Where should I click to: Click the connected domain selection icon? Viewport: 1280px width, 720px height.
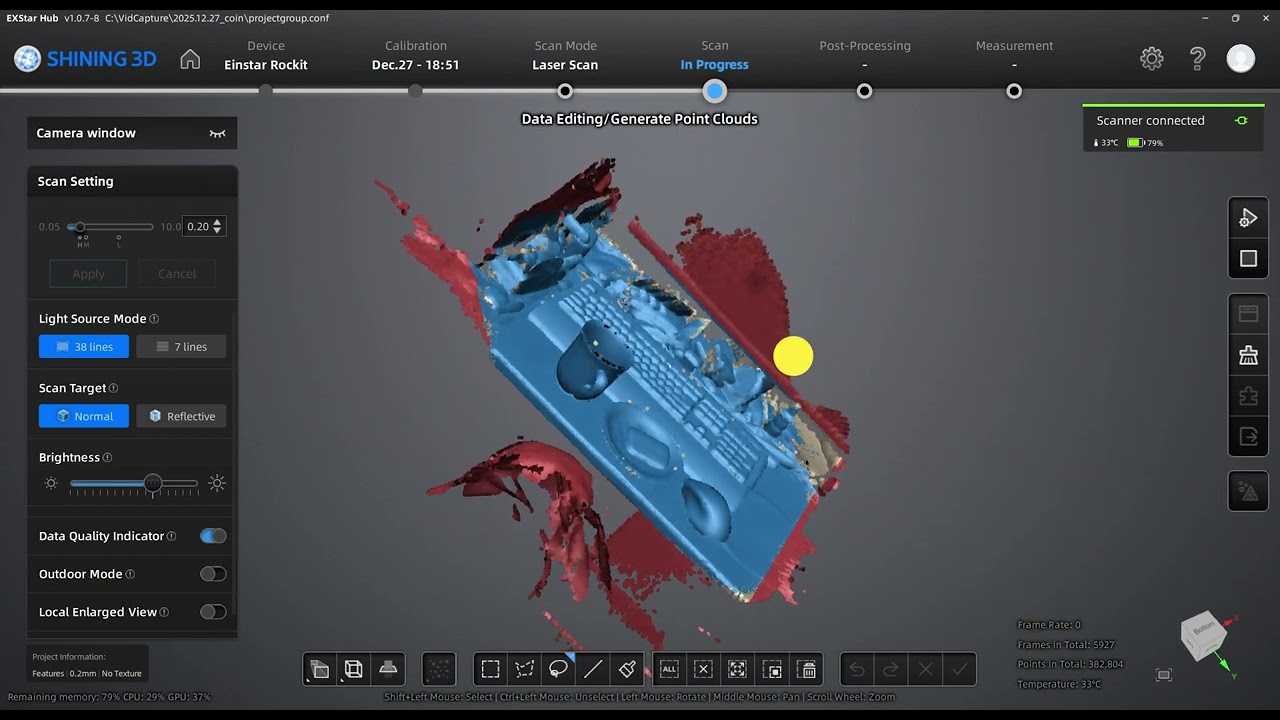coord(737,669)
